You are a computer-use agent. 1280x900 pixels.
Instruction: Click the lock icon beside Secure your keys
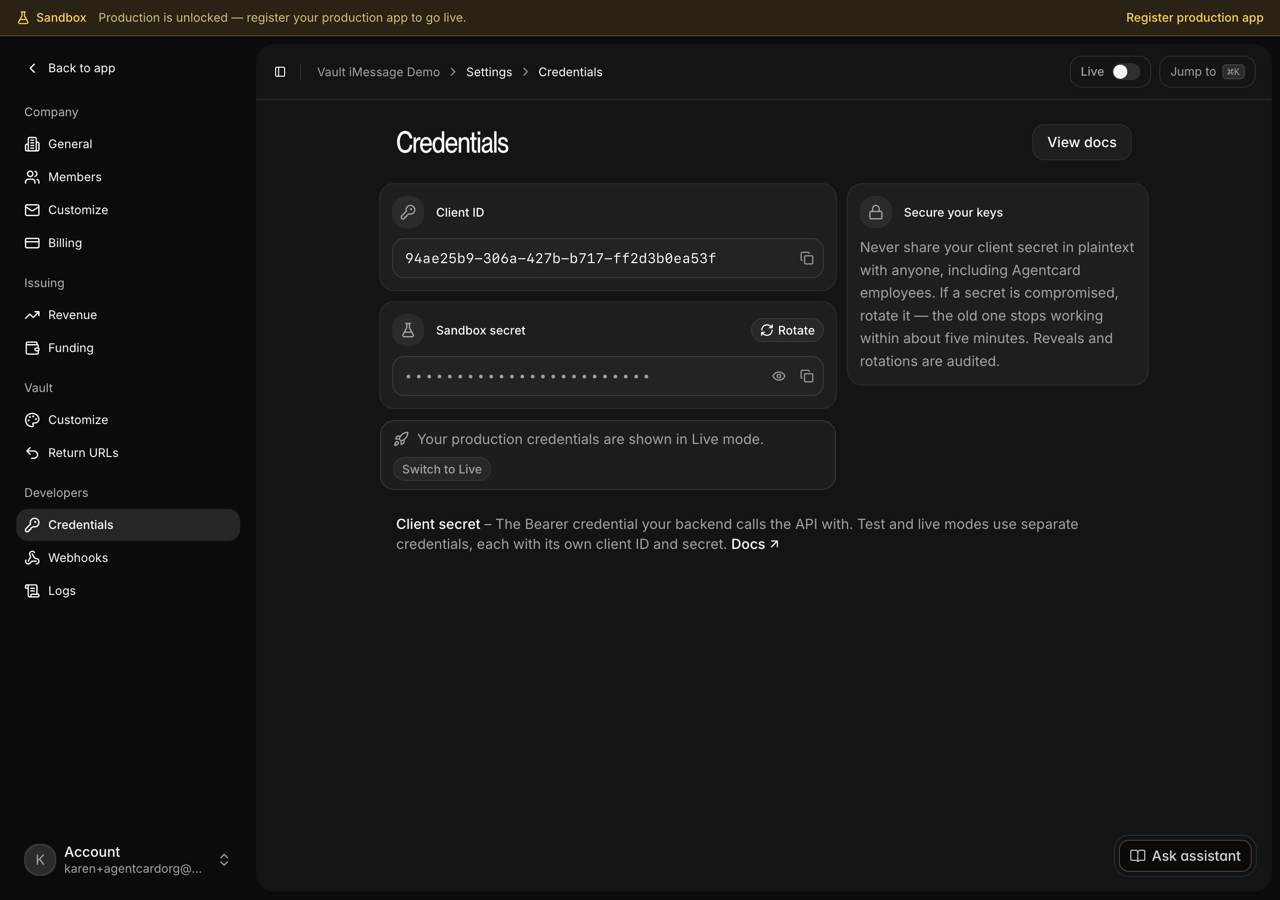tap(876, 212)
